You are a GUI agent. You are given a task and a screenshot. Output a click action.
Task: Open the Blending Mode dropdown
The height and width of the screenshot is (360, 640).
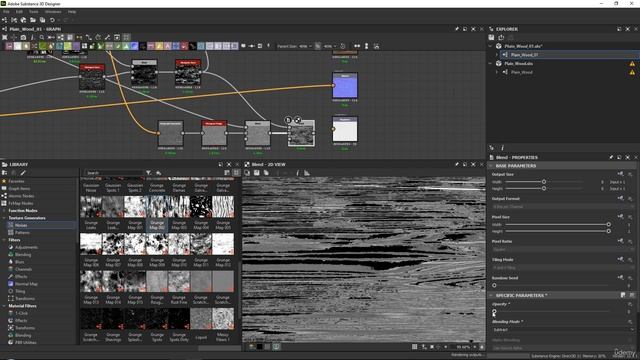click(563, 330)
